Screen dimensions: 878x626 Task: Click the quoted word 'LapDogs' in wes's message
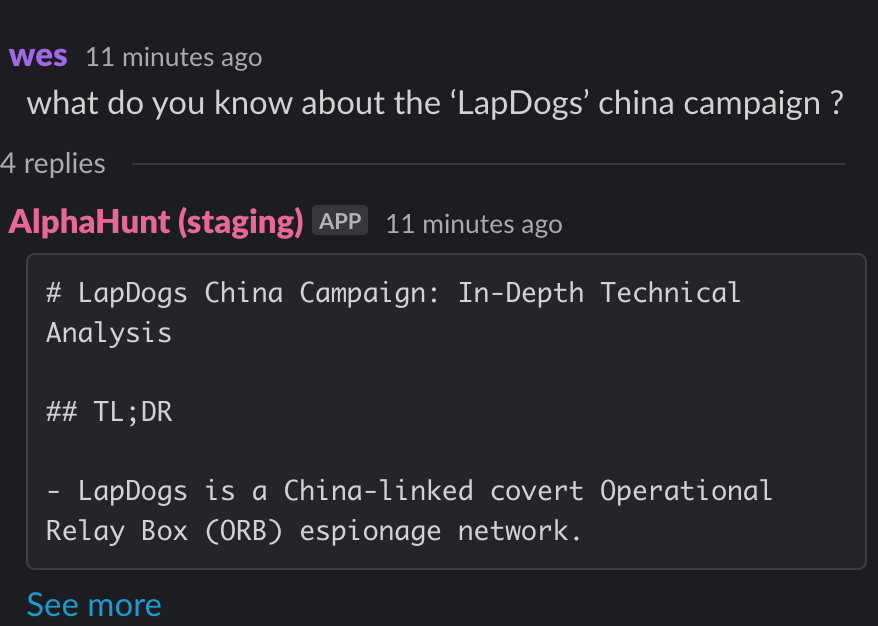519,104
